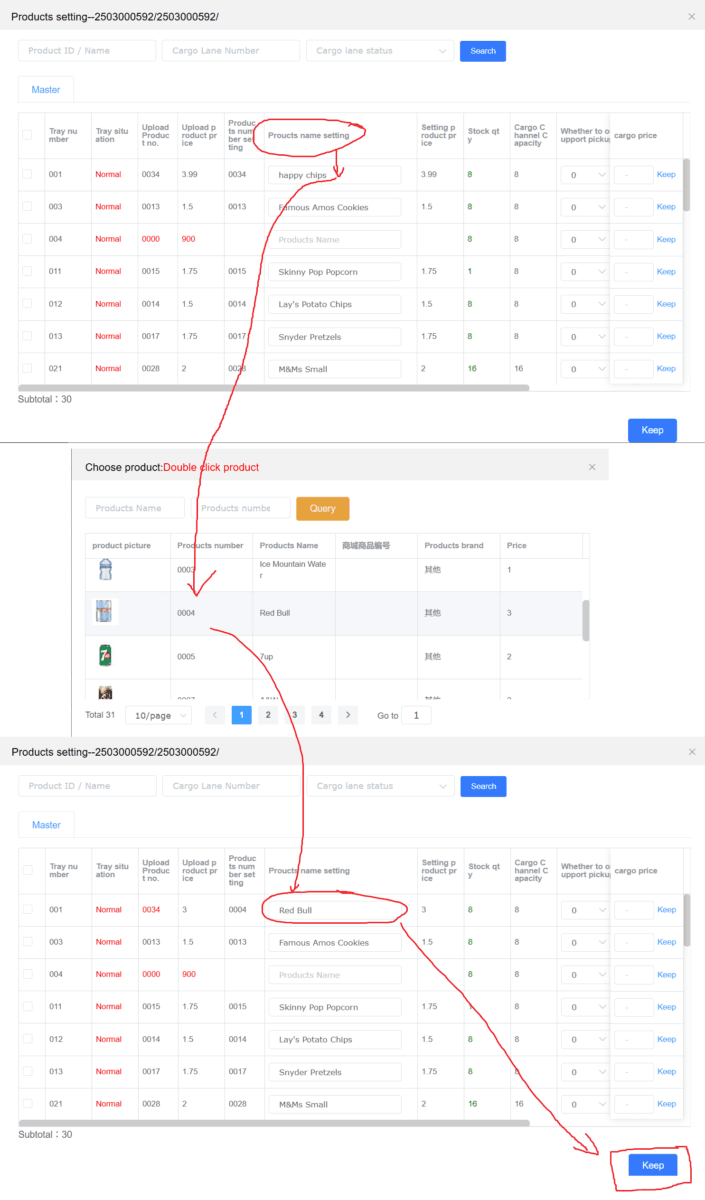705x1200 pixels.
Task: Tick the checkbox for the happy chips row
Action: pyautogui.click(x=27, y=175)
